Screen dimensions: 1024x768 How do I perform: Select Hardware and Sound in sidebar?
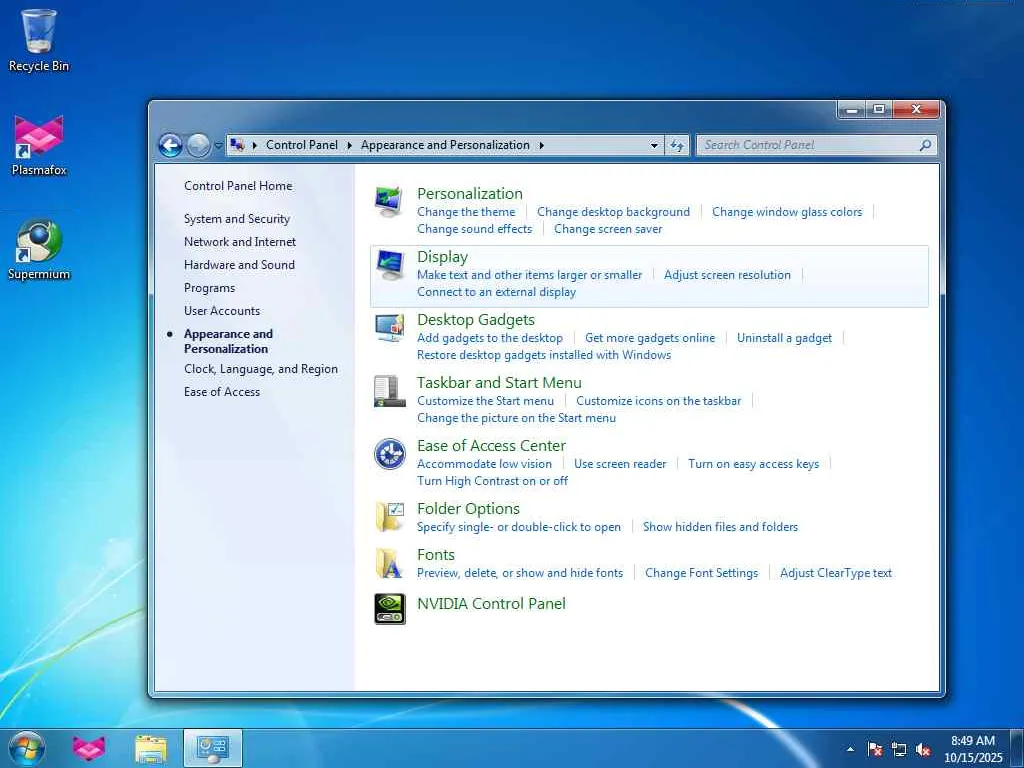(239, 265)
